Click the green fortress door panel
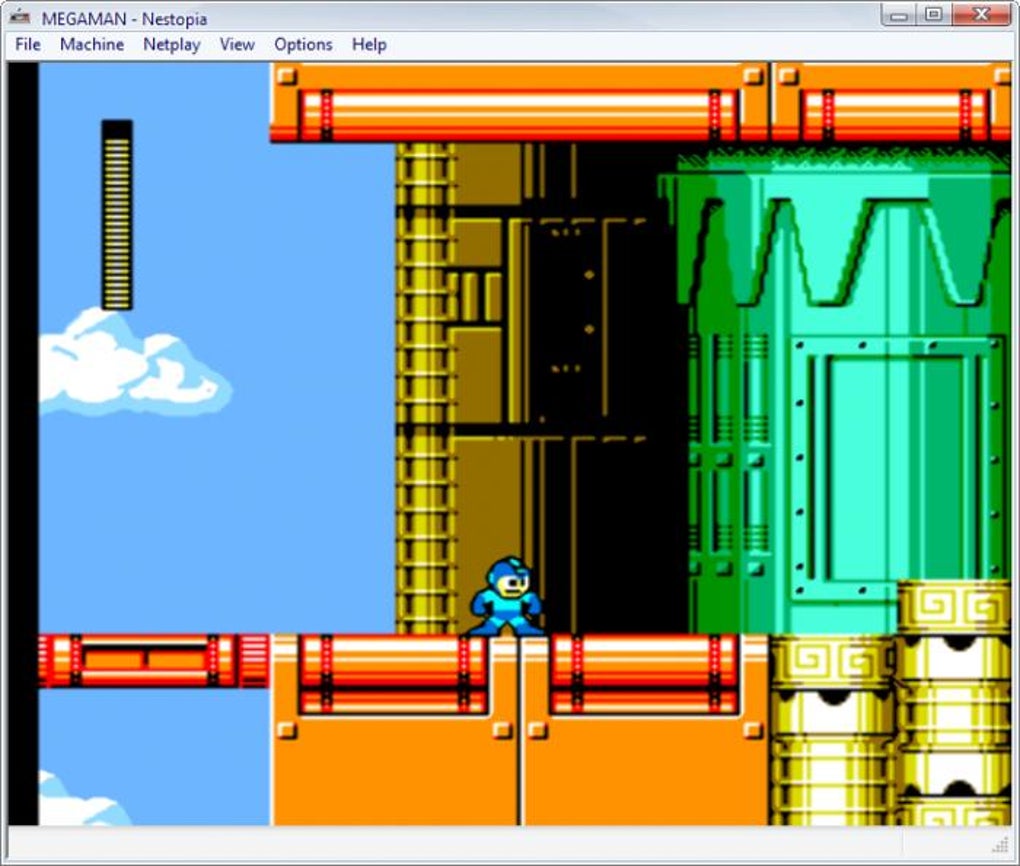The image size is (1020, 866). (894, 467)
